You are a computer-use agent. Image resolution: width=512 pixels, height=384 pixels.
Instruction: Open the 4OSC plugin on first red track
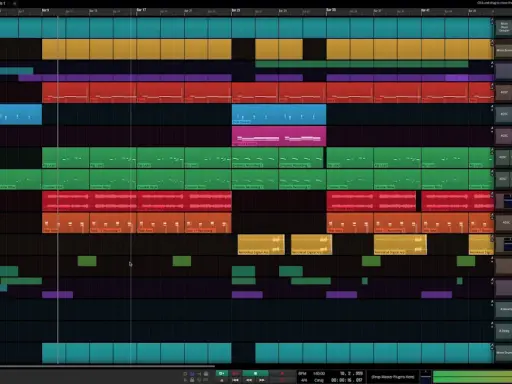(x=504, y=92)
